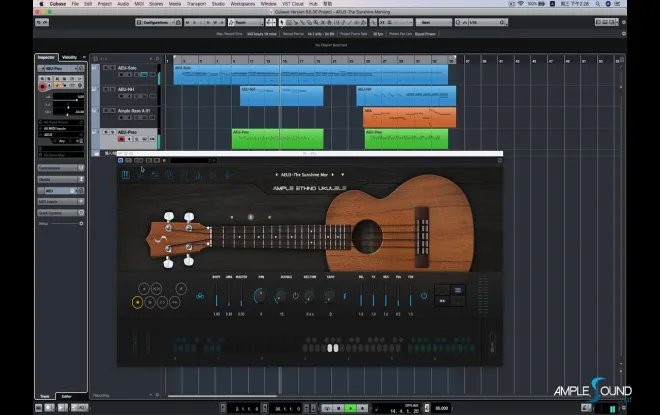Click the AEU instrument section in Inspector

[61, 191]
